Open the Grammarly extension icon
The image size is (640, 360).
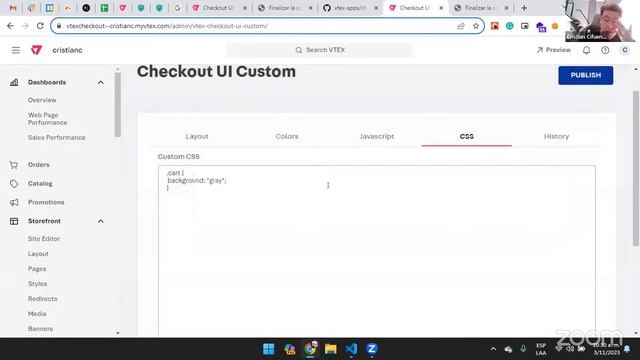pos(510,26)
